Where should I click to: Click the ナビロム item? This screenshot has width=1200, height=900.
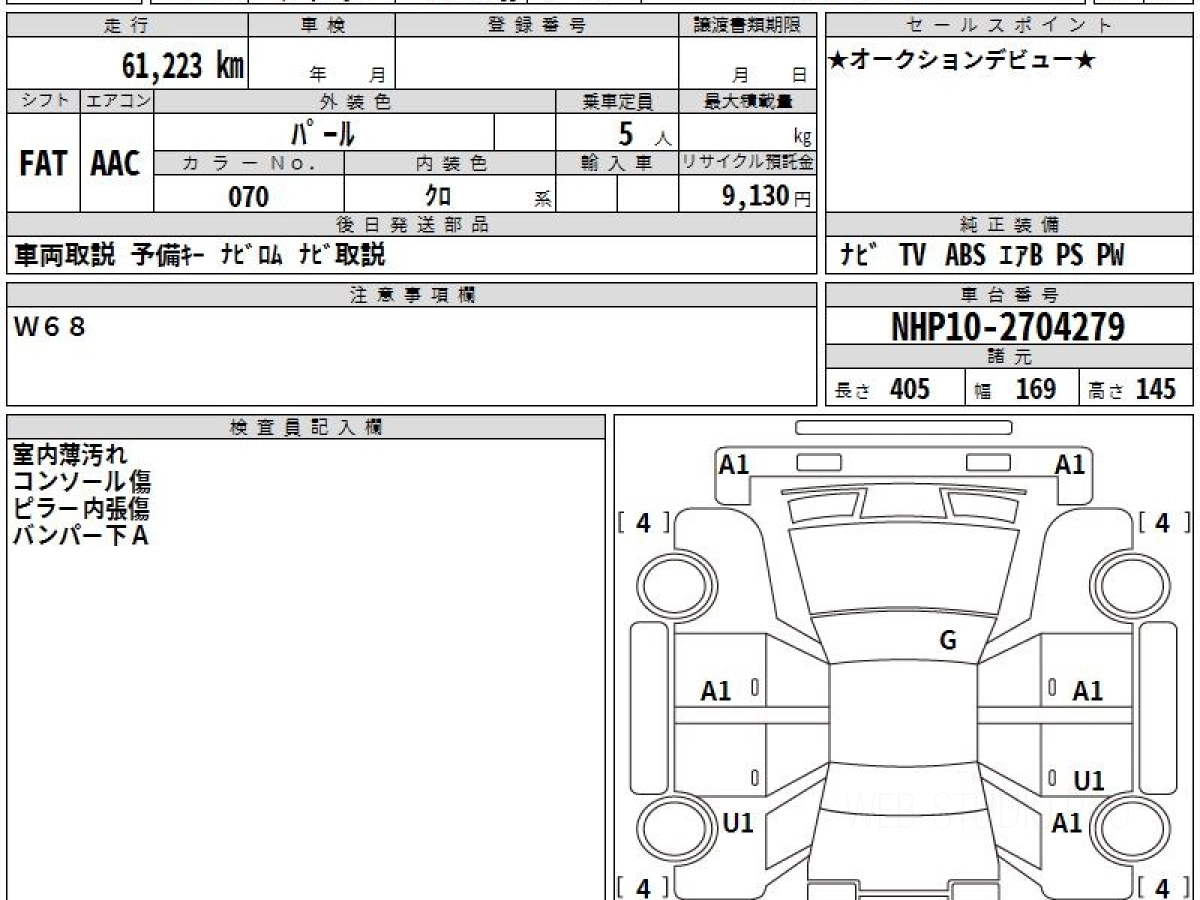coord(251,255)
